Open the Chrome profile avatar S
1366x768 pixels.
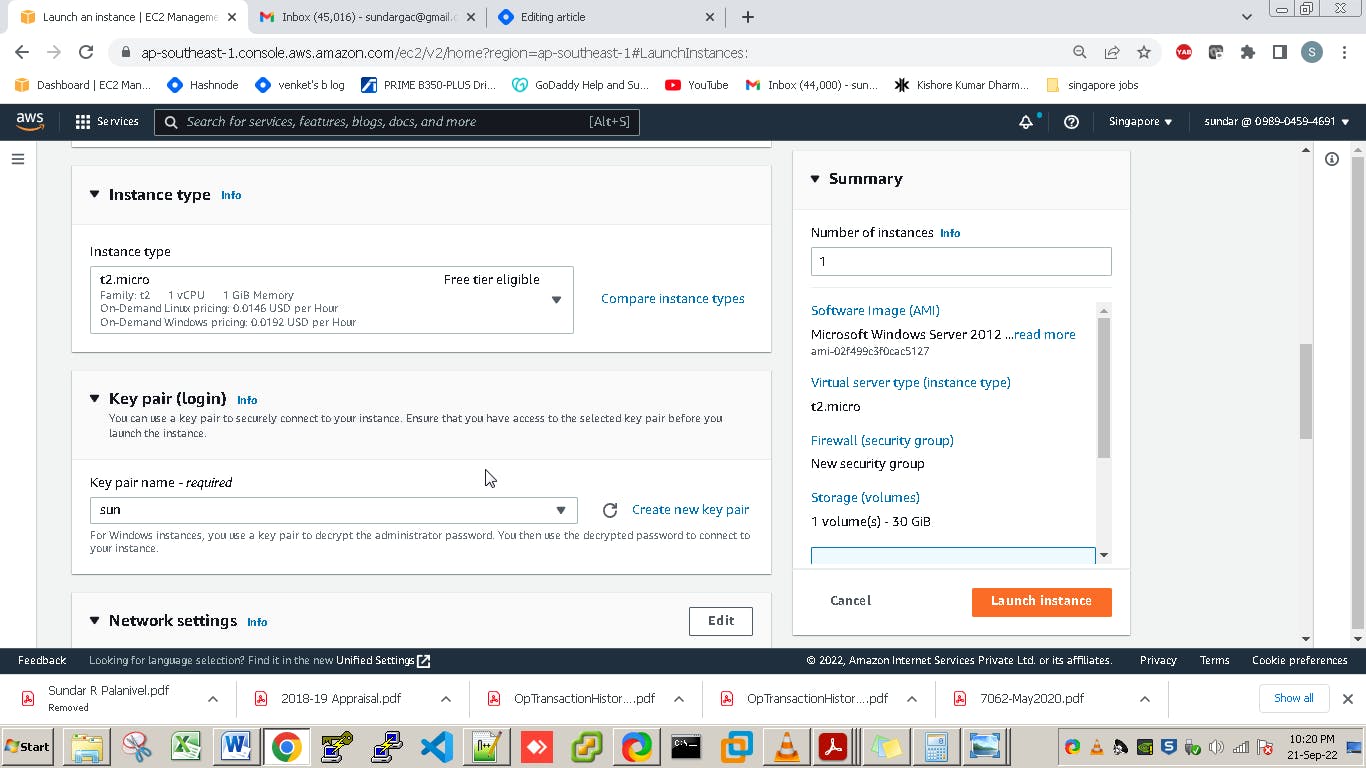coord(1312,53)
